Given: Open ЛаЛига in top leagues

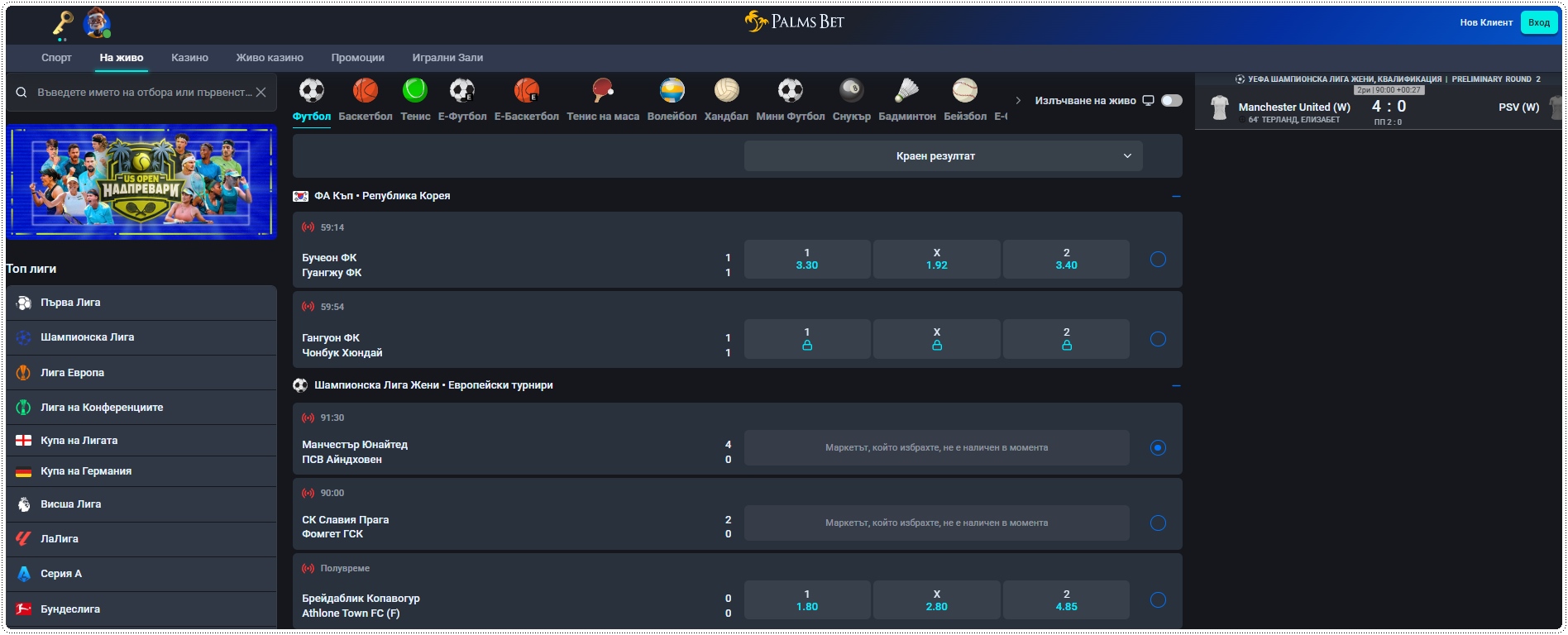Looking at the screenshot, I should [x=141, y=539].
